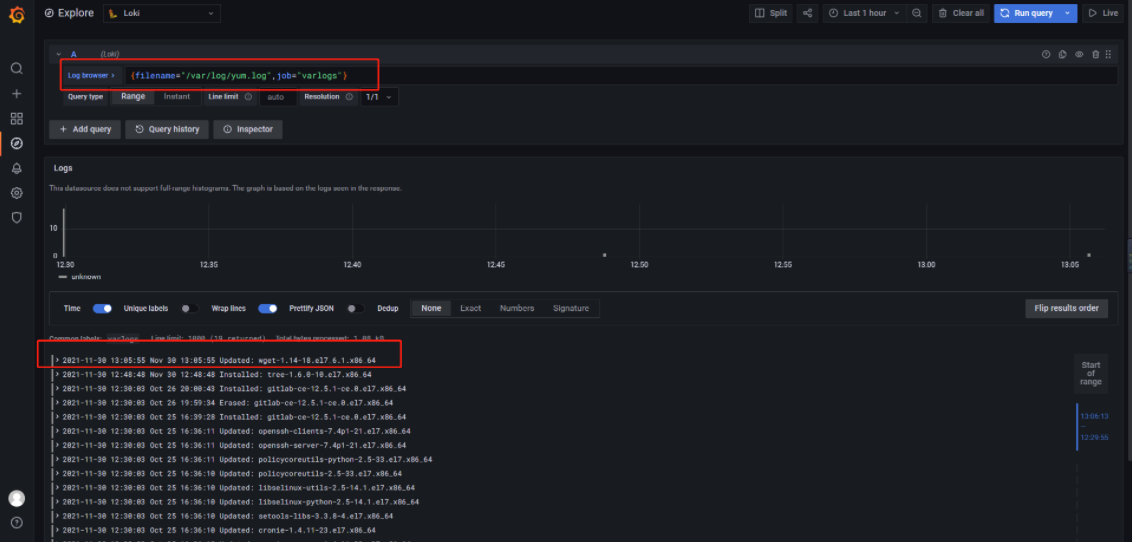Open the Help question mark icon
The image size is (1132, 542).
(17, 523)
